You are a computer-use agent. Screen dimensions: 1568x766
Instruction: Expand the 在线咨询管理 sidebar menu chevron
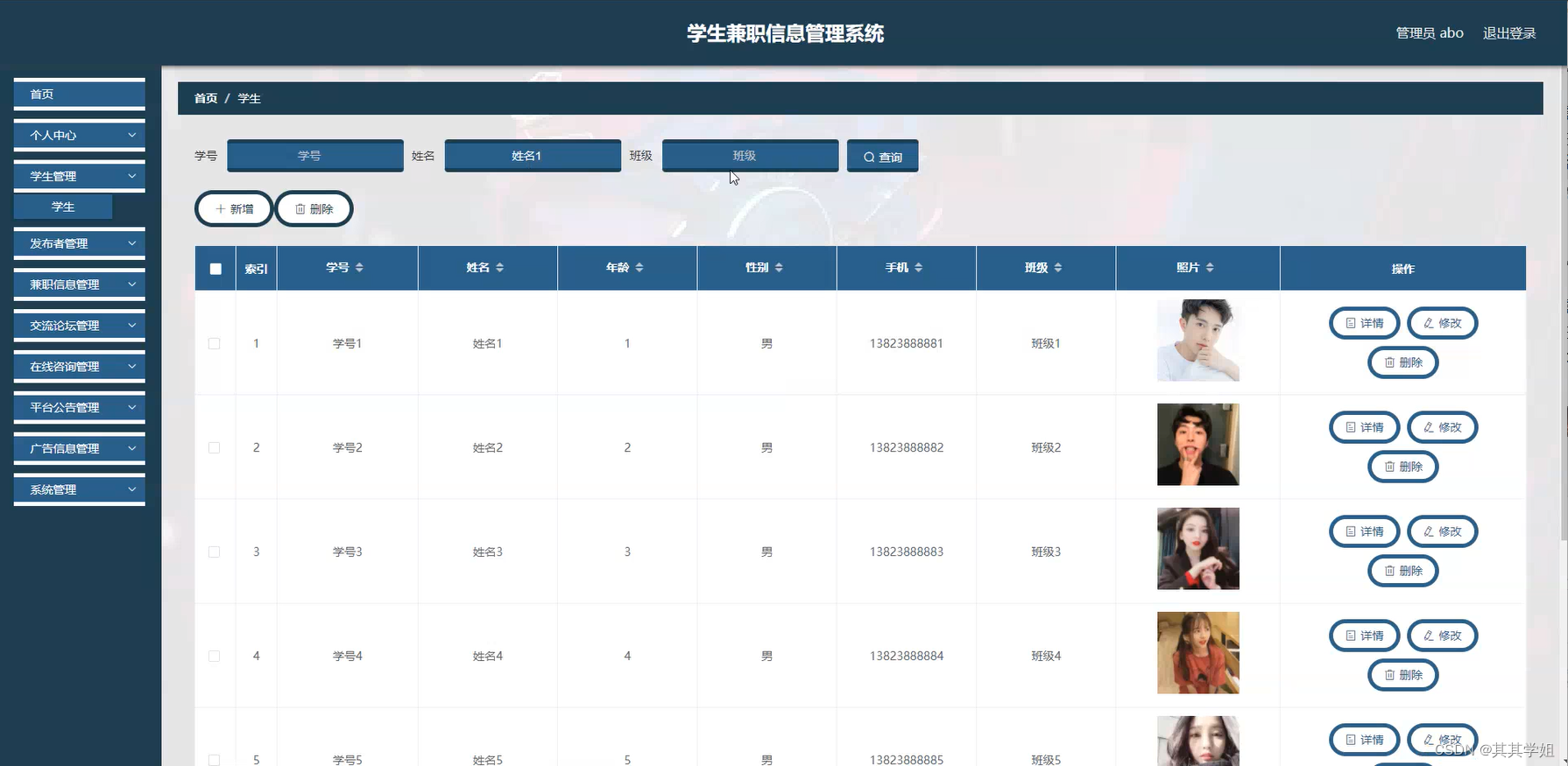[132, 366]
